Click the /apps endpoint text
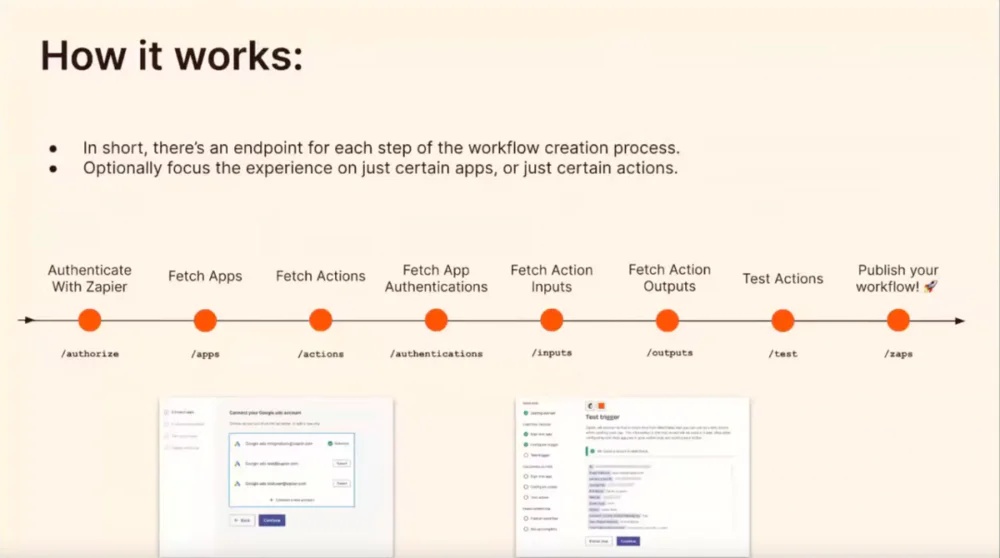The height and width of the screenshot is (558, 1000). 205,354
